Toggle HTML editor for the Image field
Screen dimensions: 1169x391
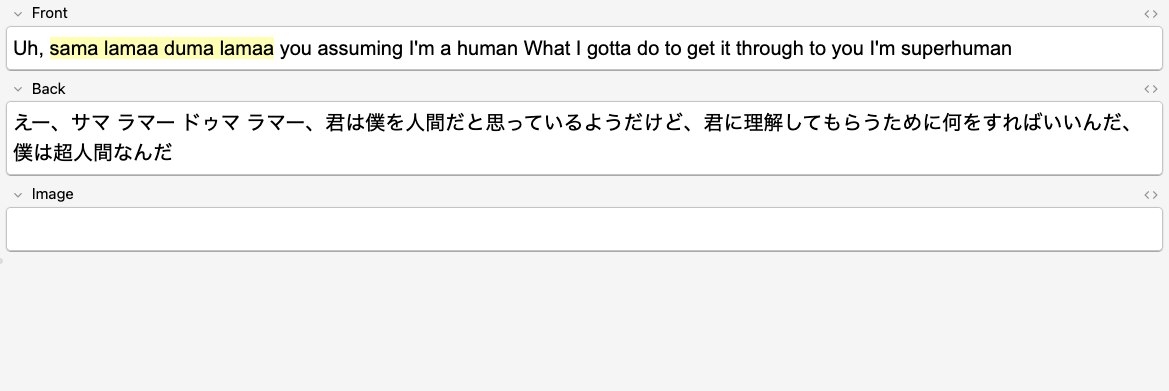point(1151,195)
